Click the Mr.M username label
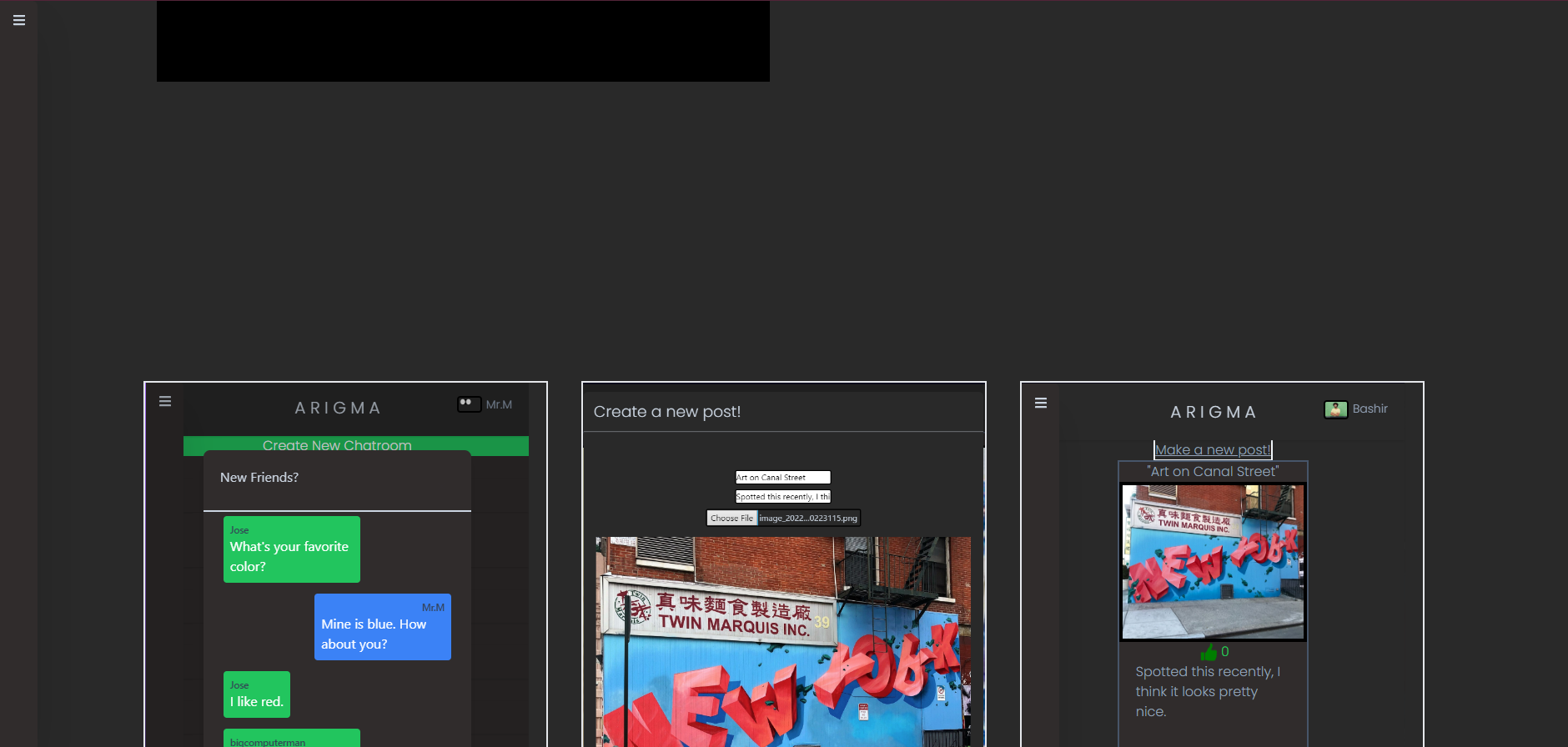This screenshot has width=1568, height=747. tap(499, 404)
